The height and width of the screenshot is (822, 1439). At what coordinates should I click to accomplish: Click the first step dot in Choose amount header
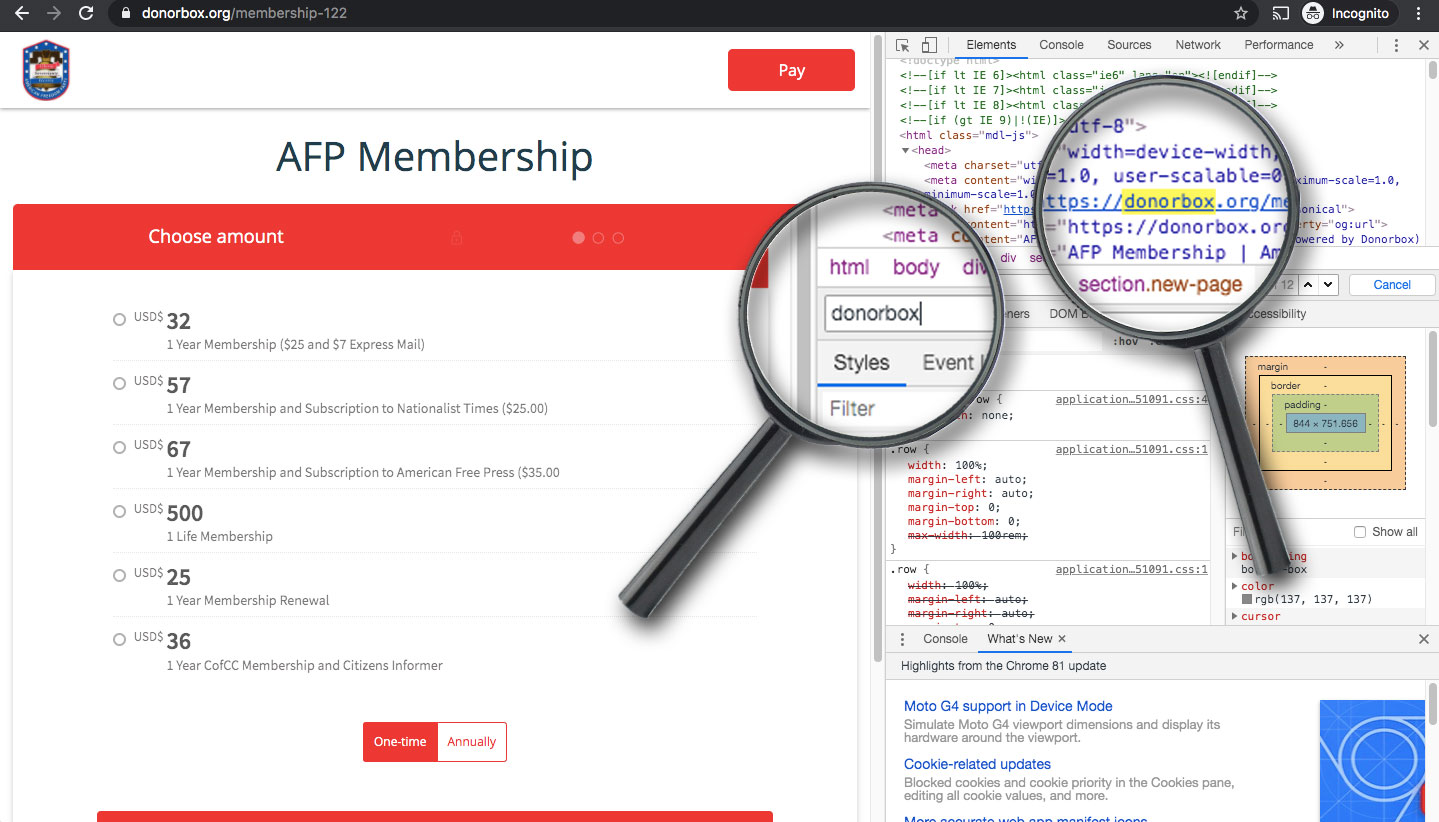(578, 238)
